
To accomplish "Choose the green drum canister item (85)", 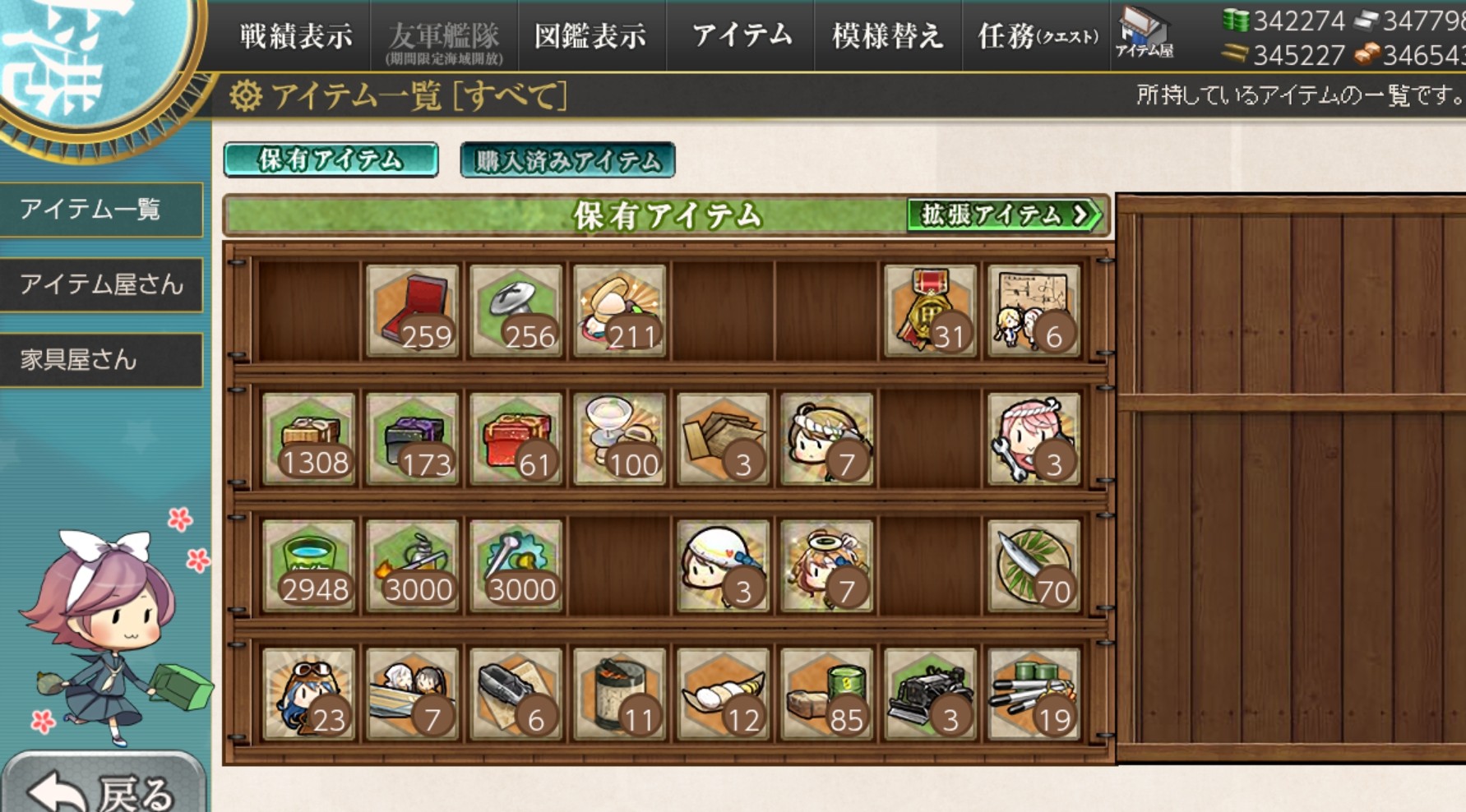I will click(x=826, y=694).
